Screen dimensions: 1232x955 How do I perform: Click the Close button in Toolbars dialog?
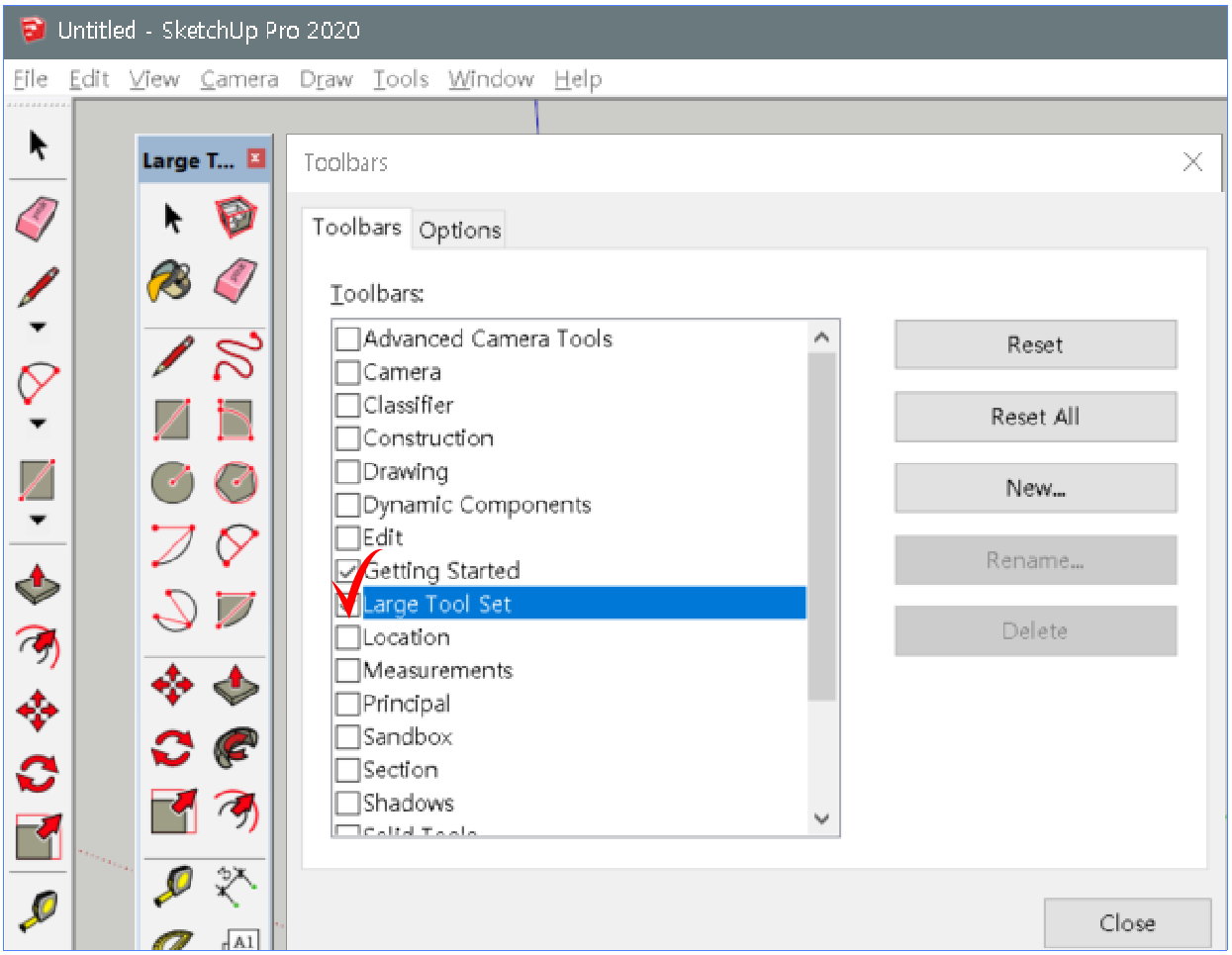point(1127,923)
